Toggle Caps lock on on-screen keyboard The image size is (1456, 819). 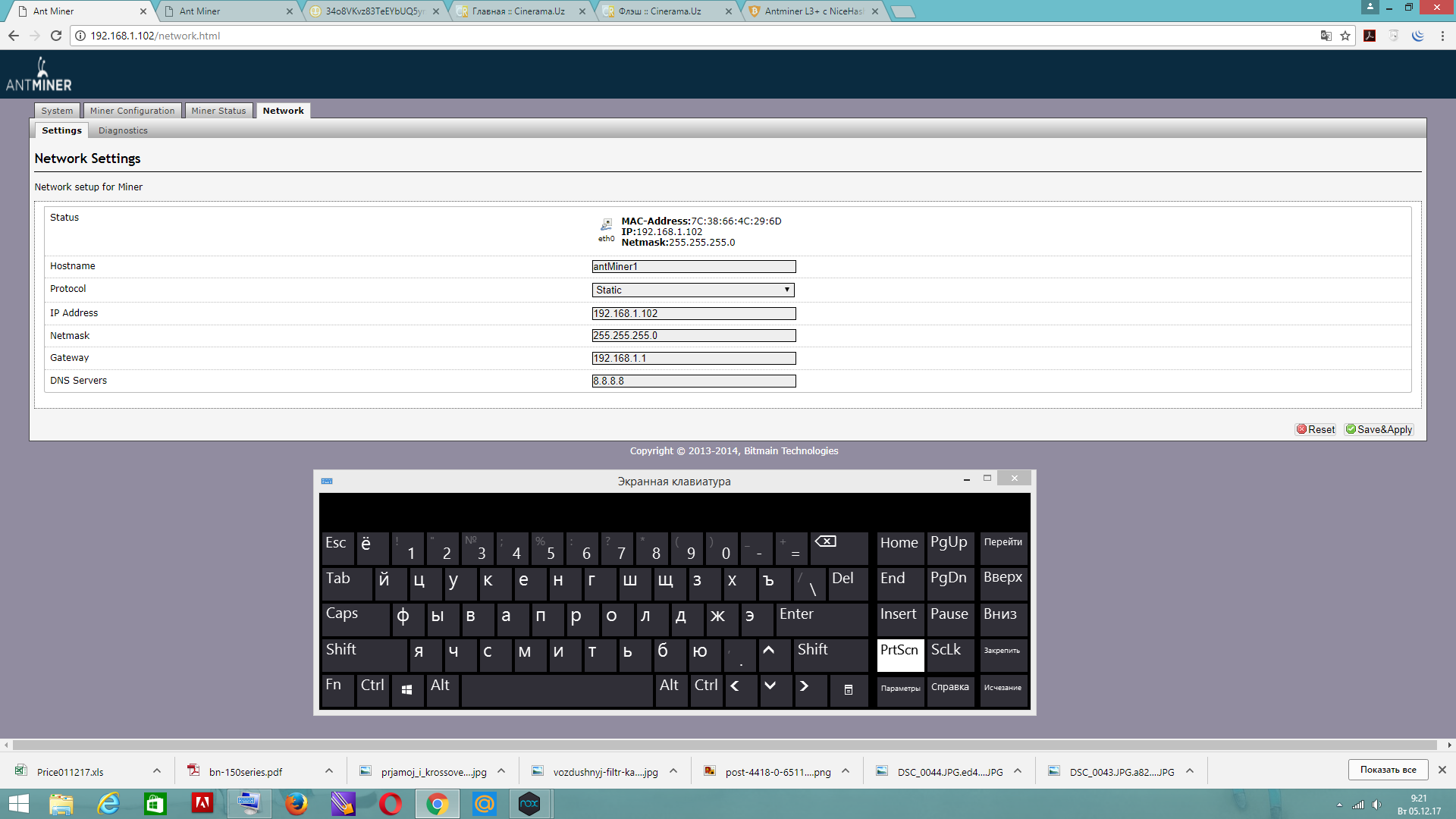click(x=355, y=620)
